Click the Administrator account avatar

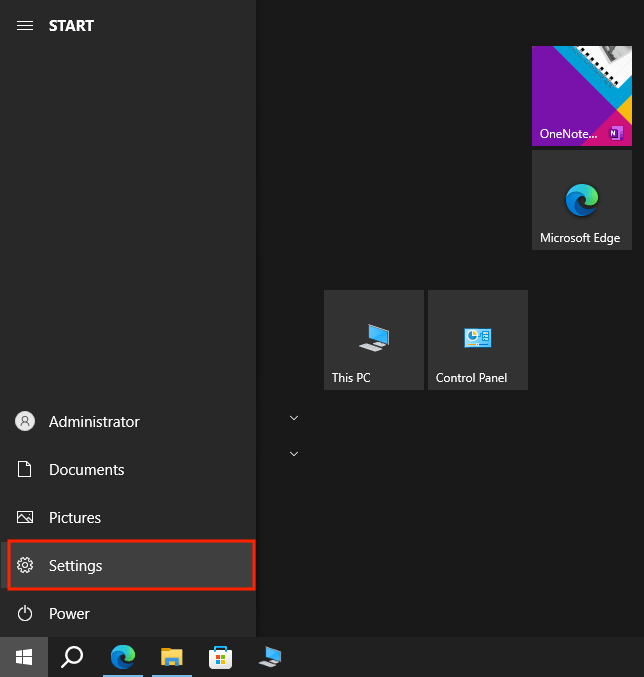click(x=25, y=421)
